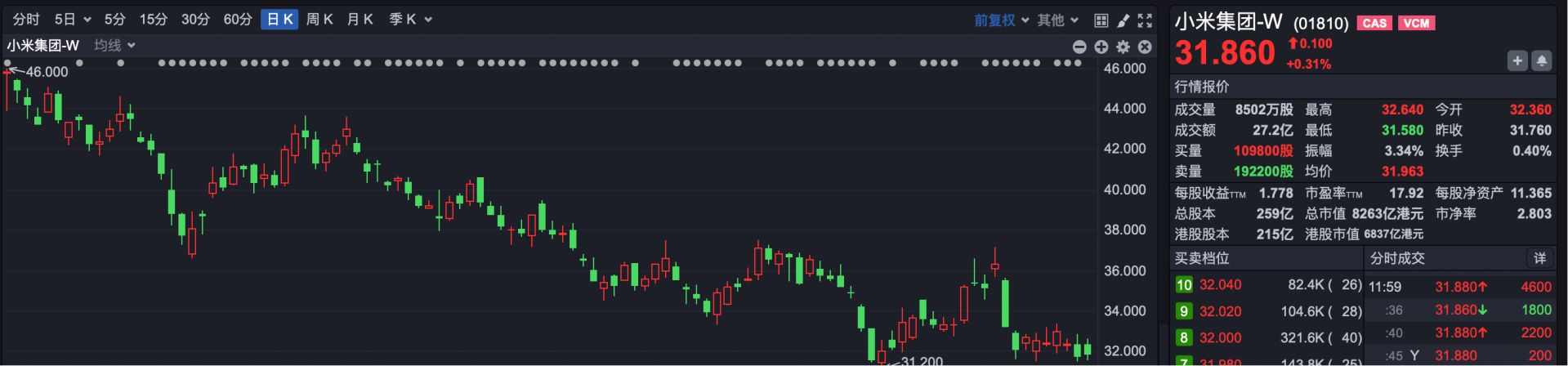The image size is (1568, 366).
Task: Select the 周K weekly chart tab
Action: (x=319, y=19)
